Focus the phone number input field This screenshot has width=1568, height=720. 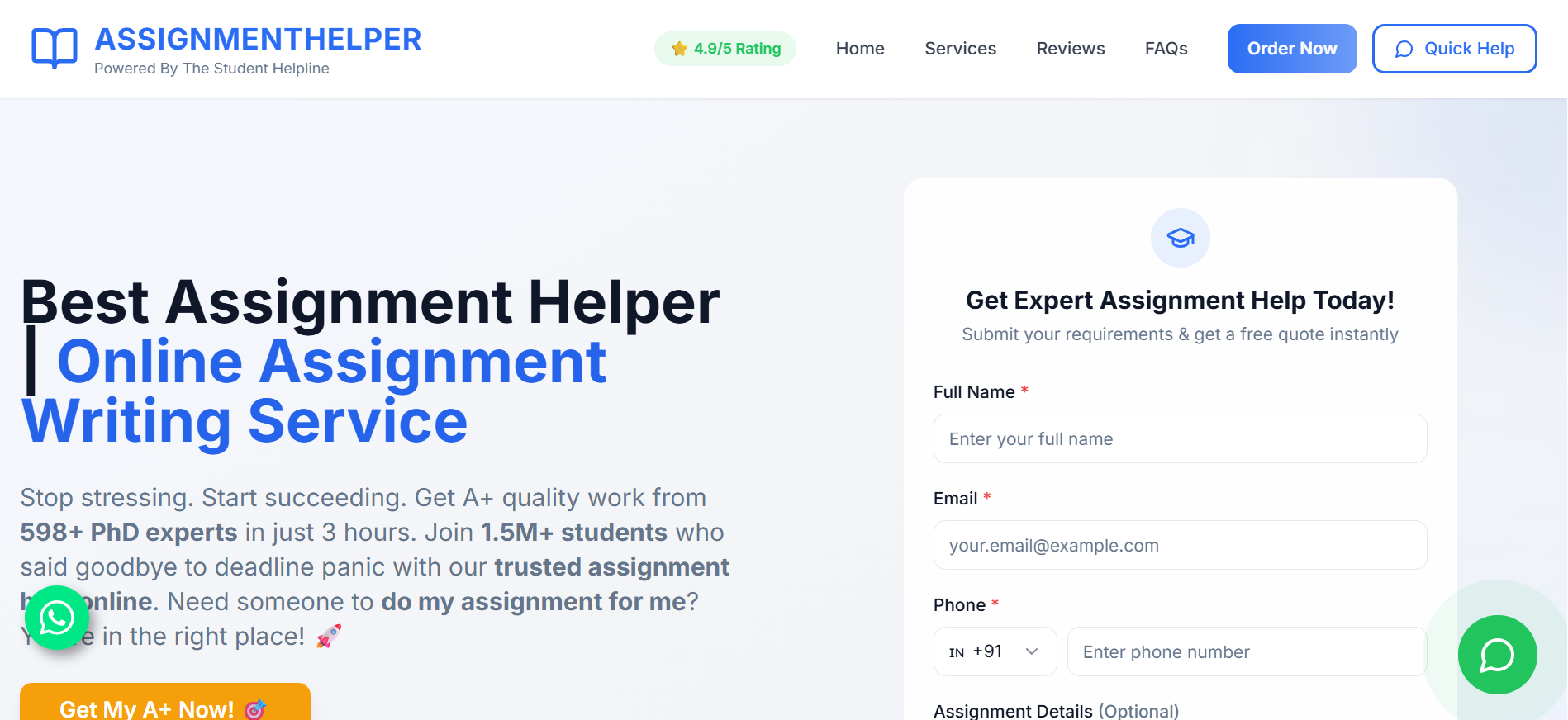pos(1247,651)
